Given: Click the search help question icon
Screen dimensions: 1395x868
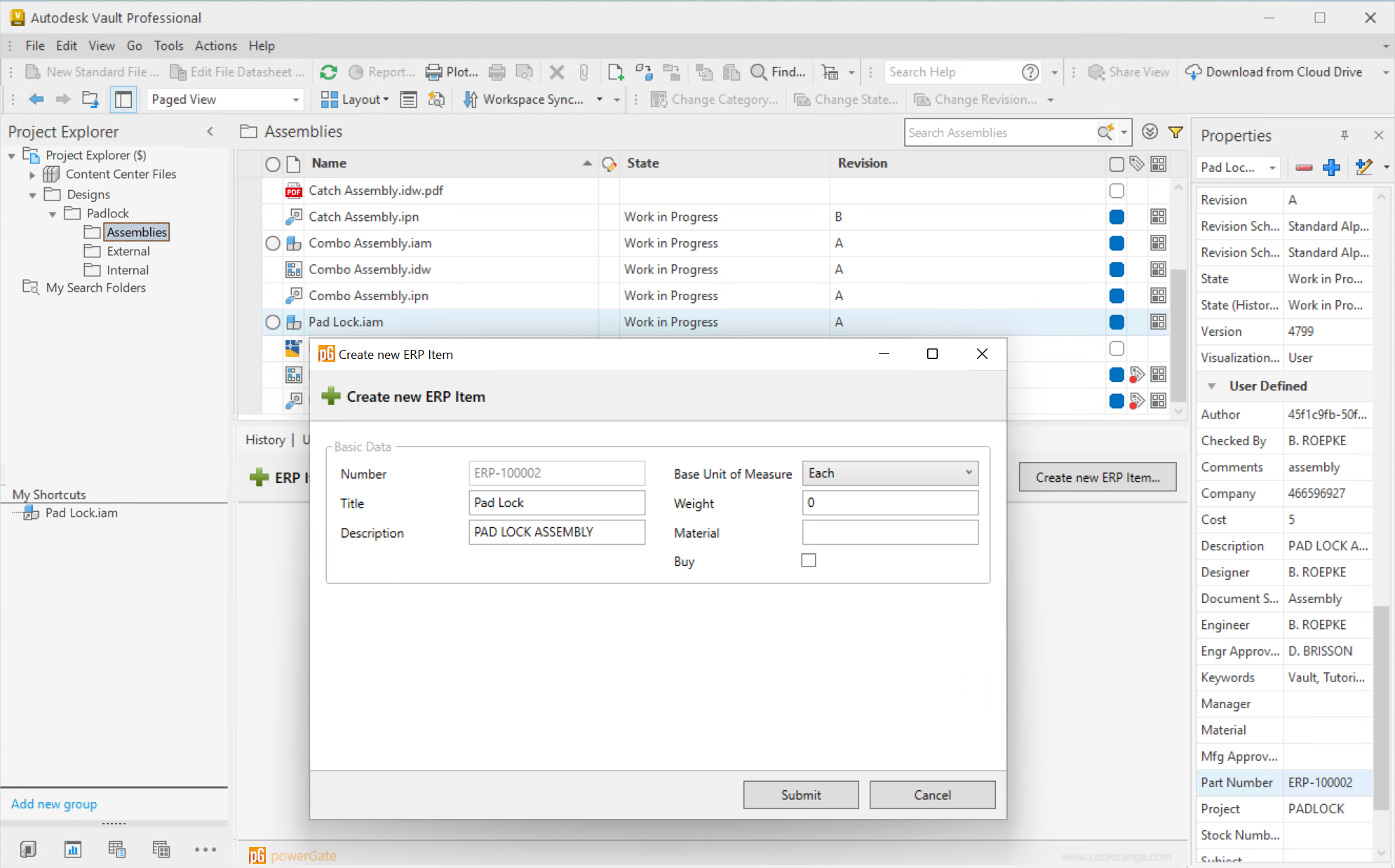Looking at the screenshot, I should click(1030, 72).
